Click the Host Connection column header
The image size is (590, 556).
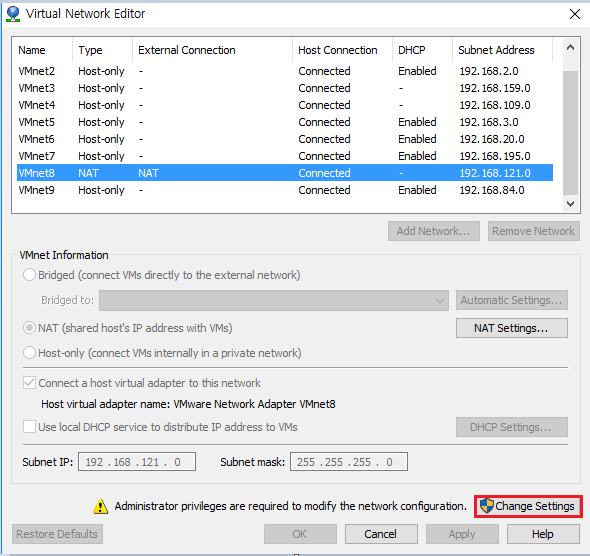point(342,50)
